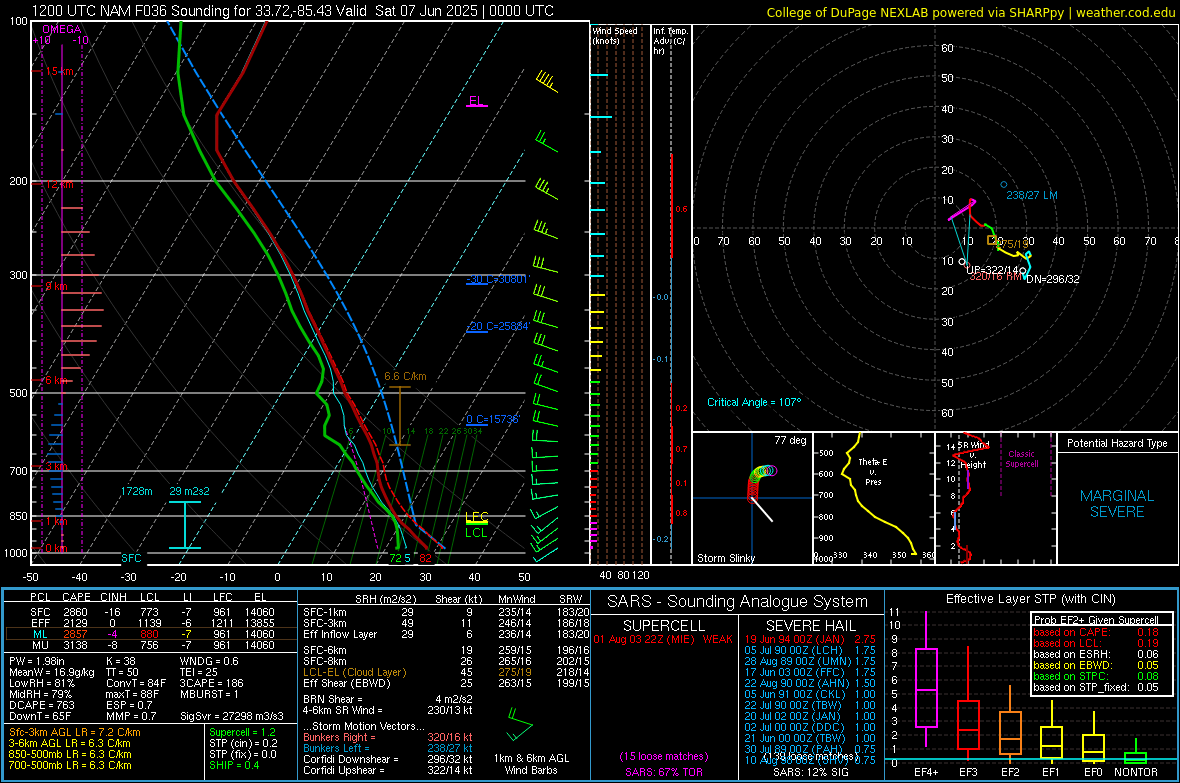The width and height of the screenshot is (1180, 783).
Task: Click the LCL-EL (Cloud Layer) row
Action: click(446, 672)
